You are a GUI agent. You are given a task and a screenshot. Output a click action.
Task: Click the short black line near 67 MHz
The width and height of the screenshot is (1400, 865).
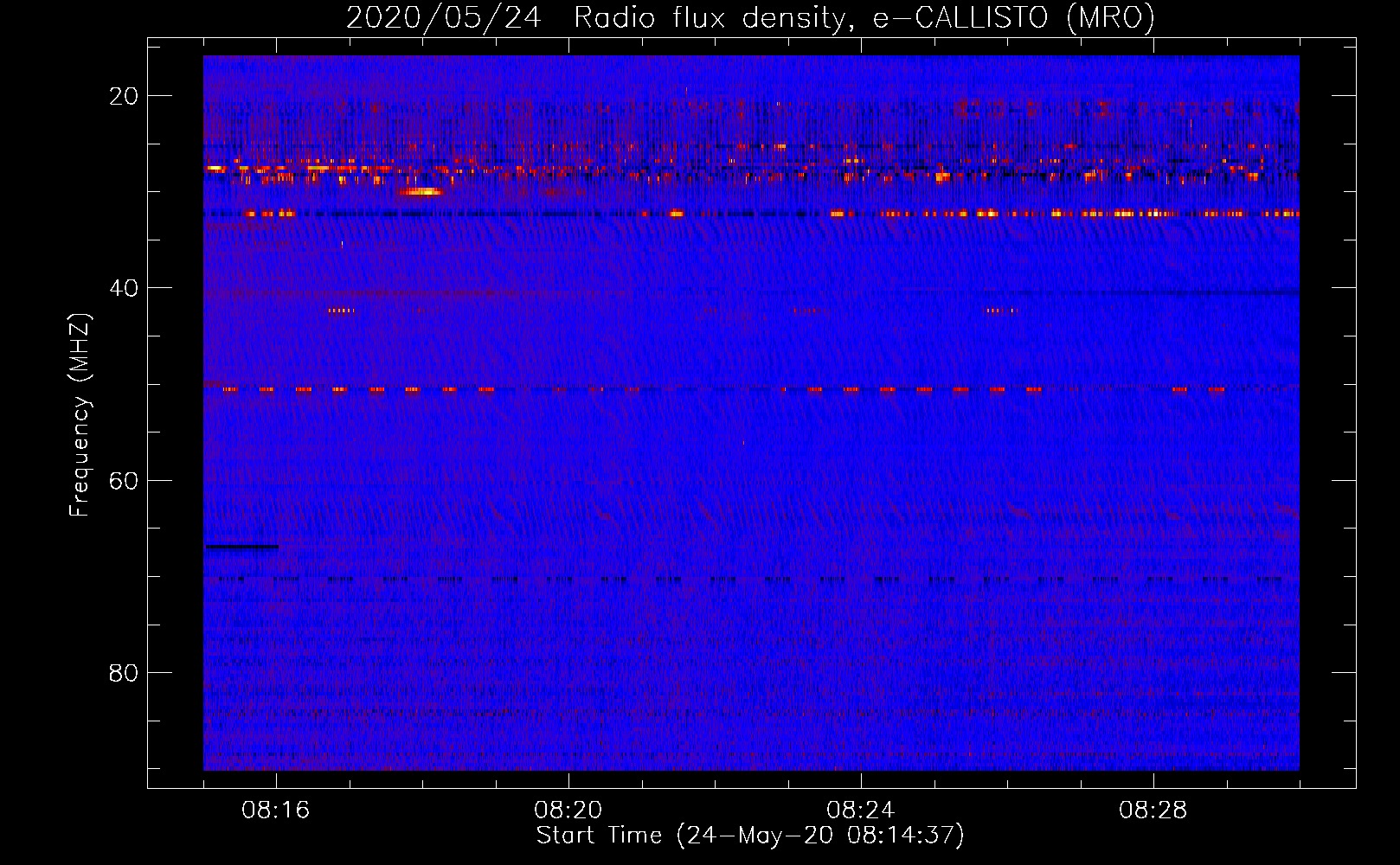pyautogui.click(x=241, y=547)
